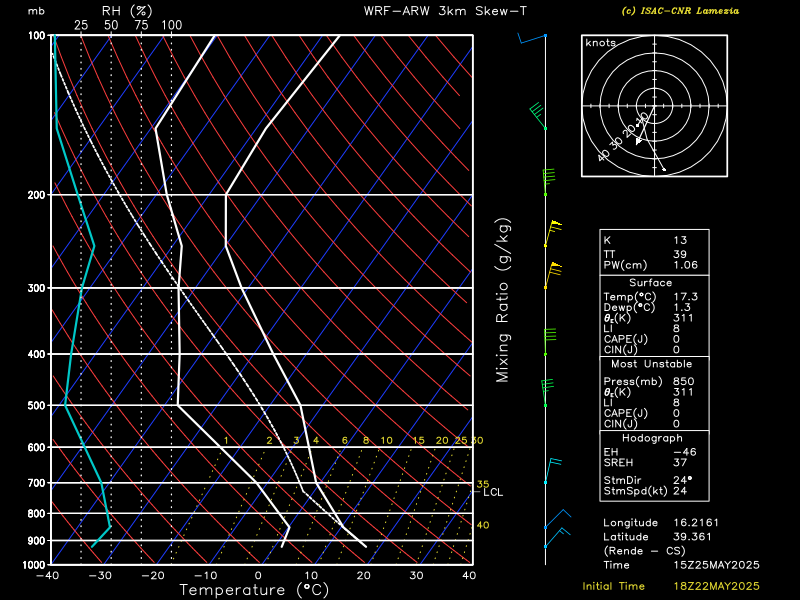Viewport: 800px width, 600px height.
Task: Click the surface Temp value '17.3'
Action: point(685,296)
